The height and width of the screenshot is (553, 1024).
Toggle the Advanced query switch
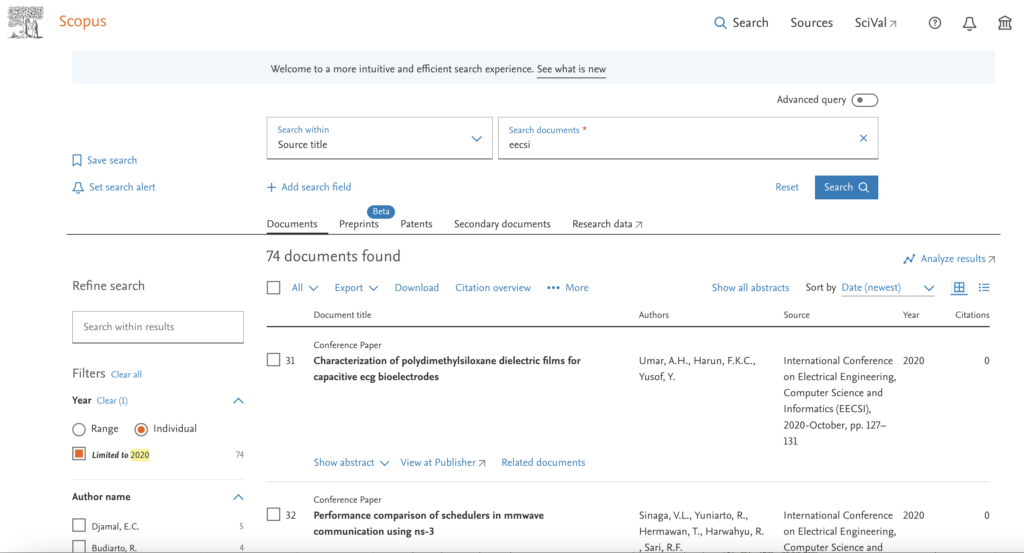[864, 100]
